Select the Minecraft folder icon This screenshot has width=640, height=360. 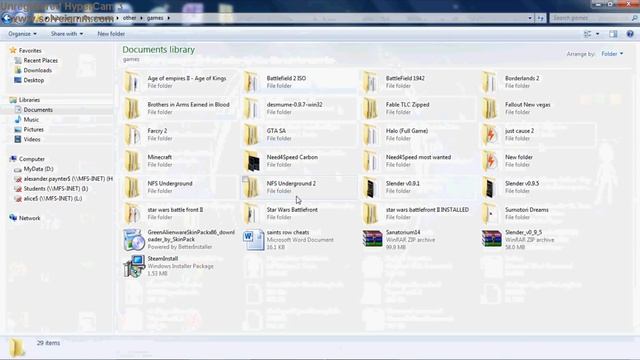pyautogui.click(x=132, y=161)
